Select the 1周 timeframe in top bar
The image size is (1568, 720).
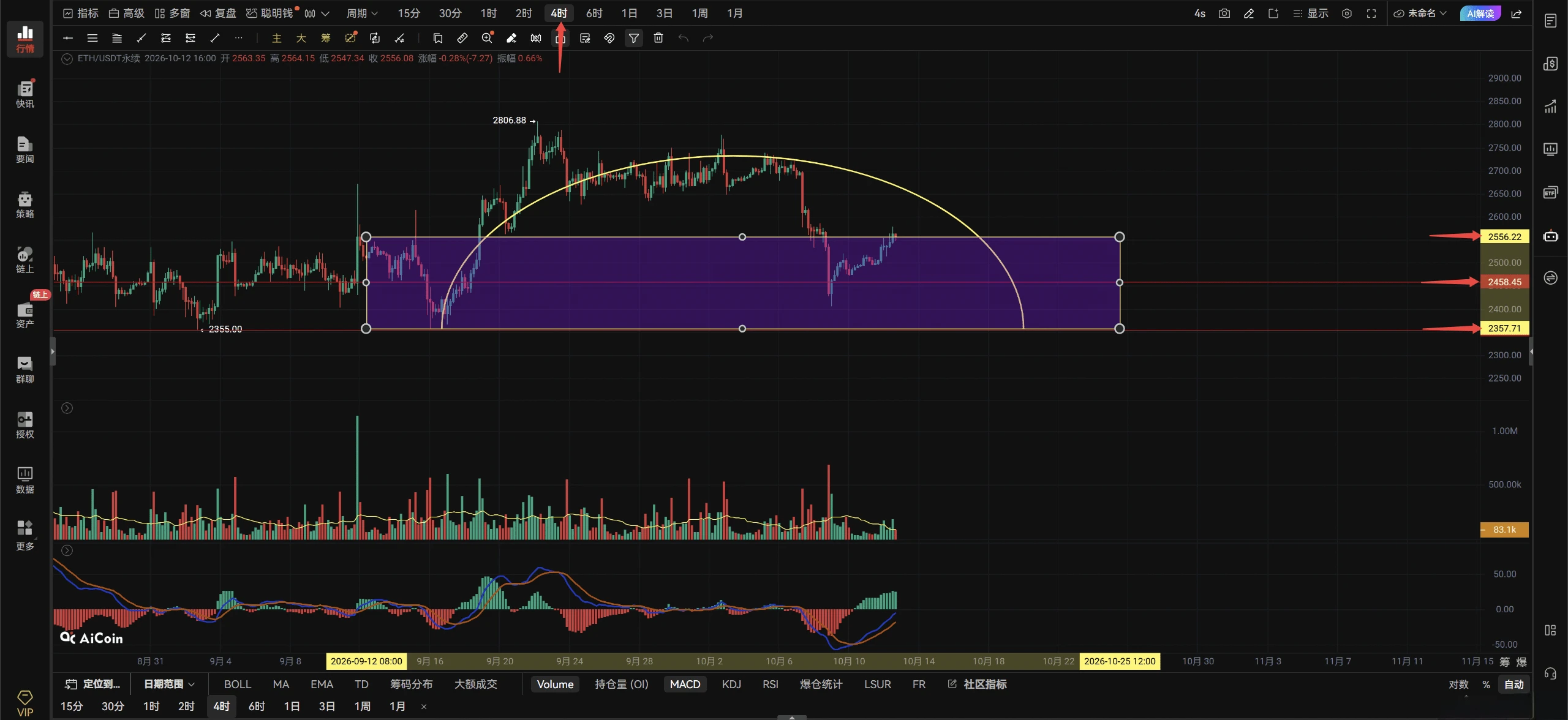tap(699, 13)
